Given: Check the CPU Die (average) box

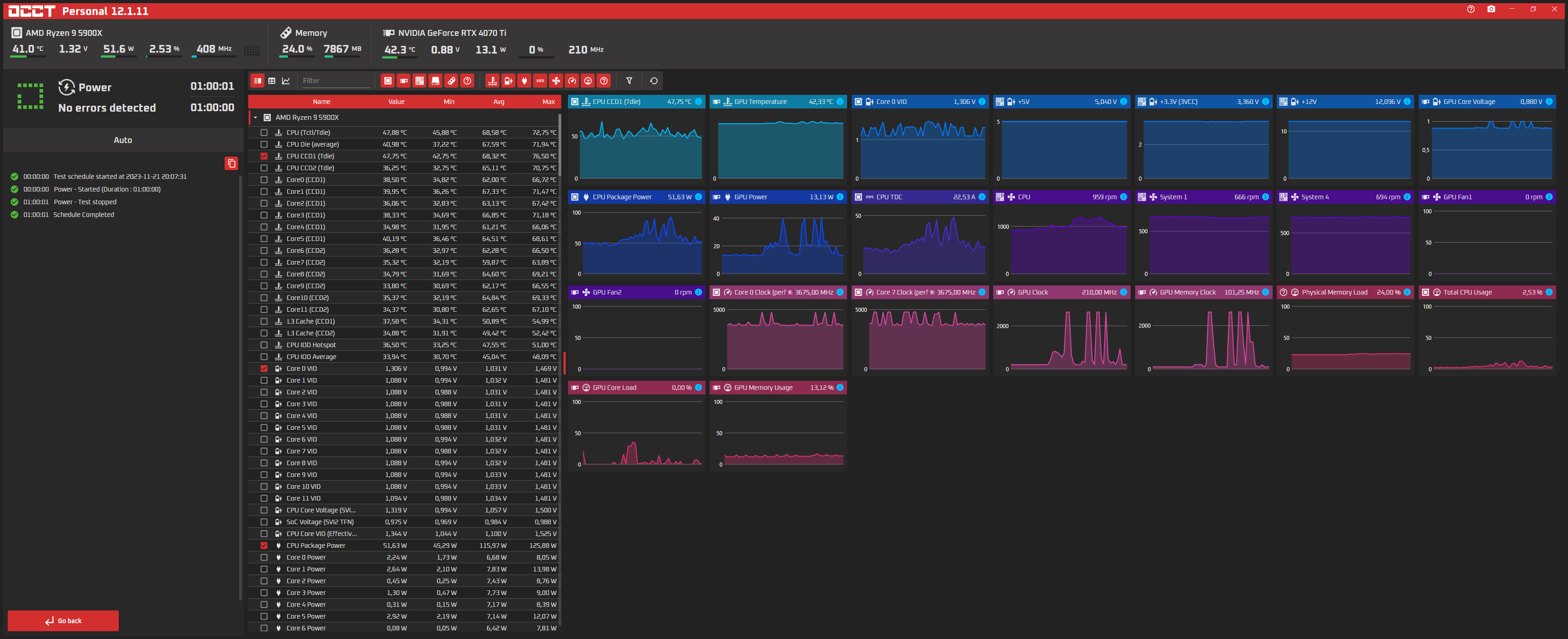Looking at the screenshot, I should 264,144.
